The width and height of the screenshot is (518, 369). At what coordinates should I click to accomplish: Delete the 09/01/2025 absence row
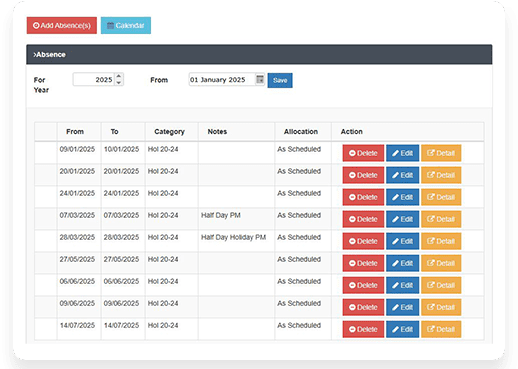tap(363, 153)
